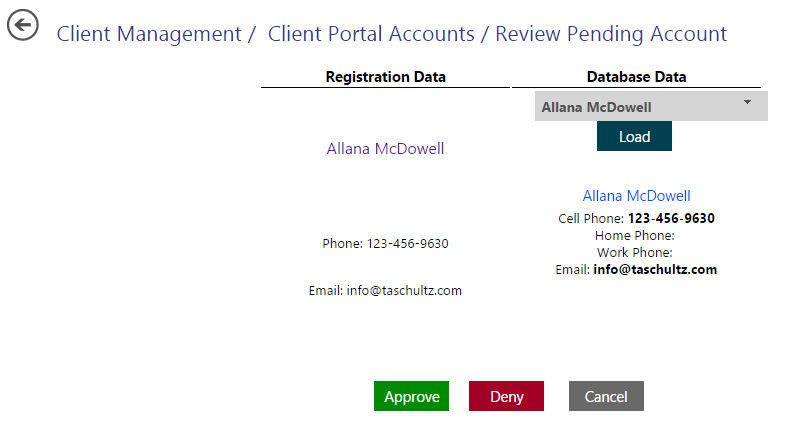
Task: Click the Review Pending Account breadcrumb title
Action: (x=610, y=34)
